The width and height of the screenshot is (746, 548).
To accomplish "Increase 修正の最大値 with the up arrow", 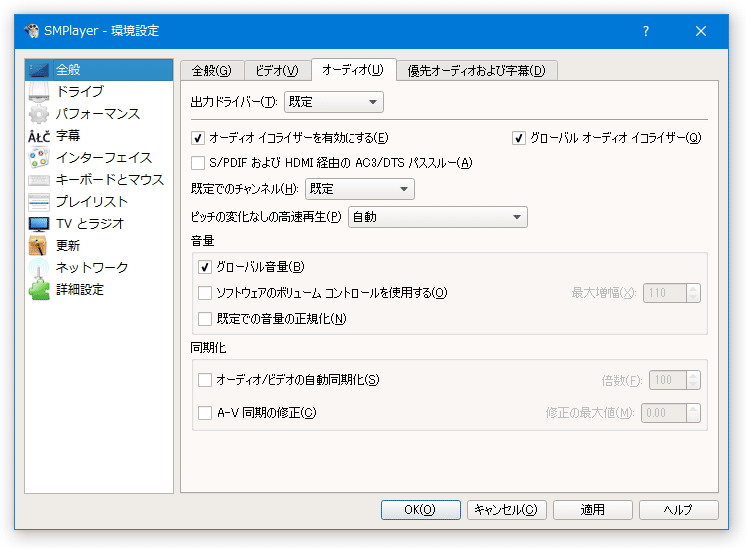I will (693, 408).
